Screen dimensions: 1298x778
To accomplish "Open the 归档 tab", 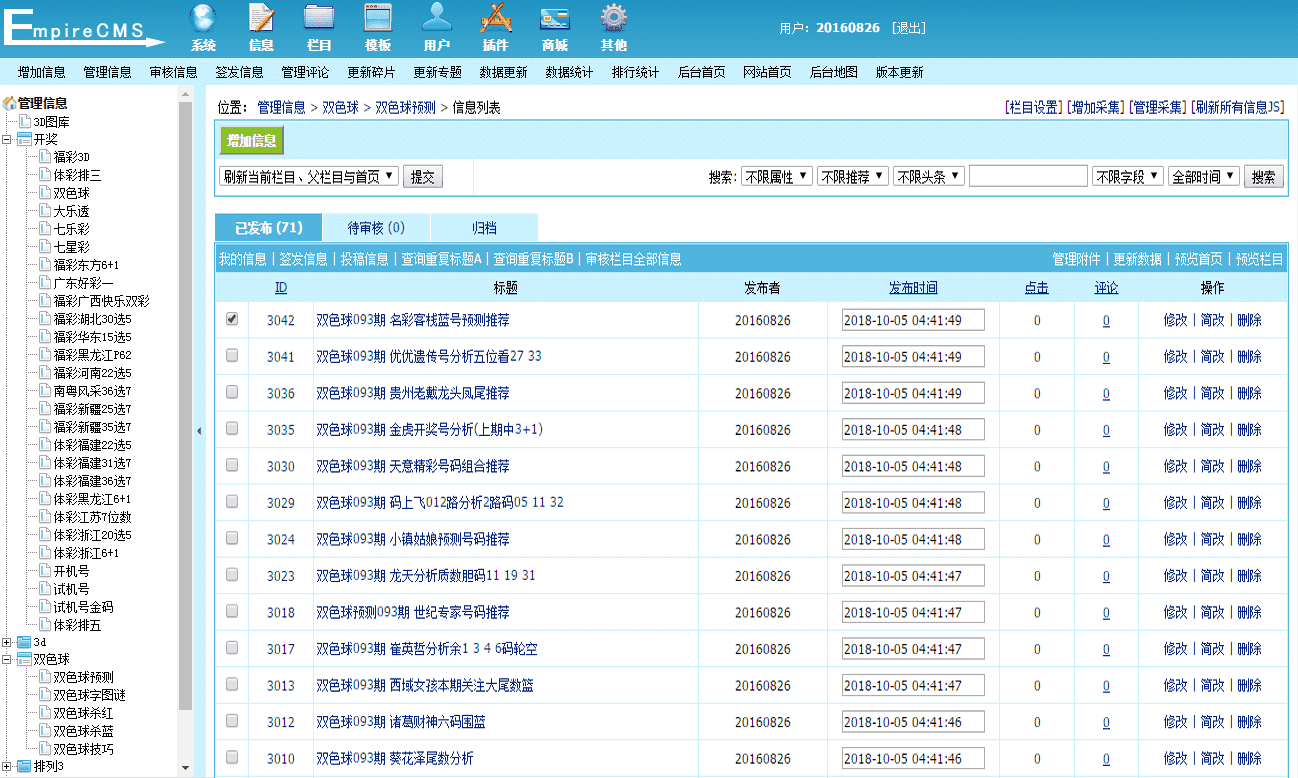I will 484,228.
